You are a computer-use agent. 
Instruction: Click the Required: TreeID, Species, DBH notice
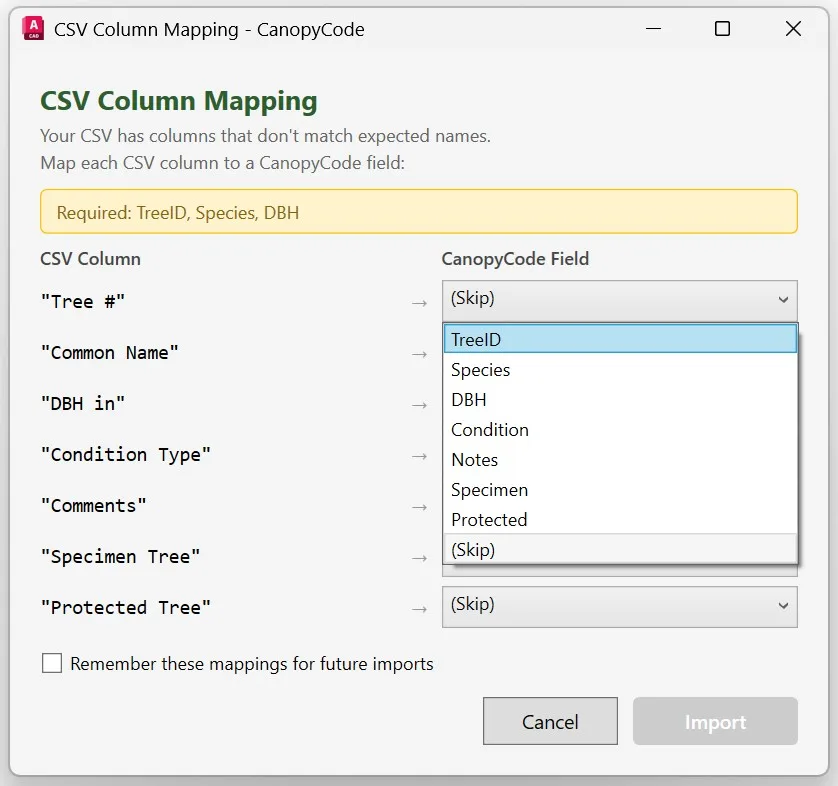pyautogui.click(x=419, y=212)
